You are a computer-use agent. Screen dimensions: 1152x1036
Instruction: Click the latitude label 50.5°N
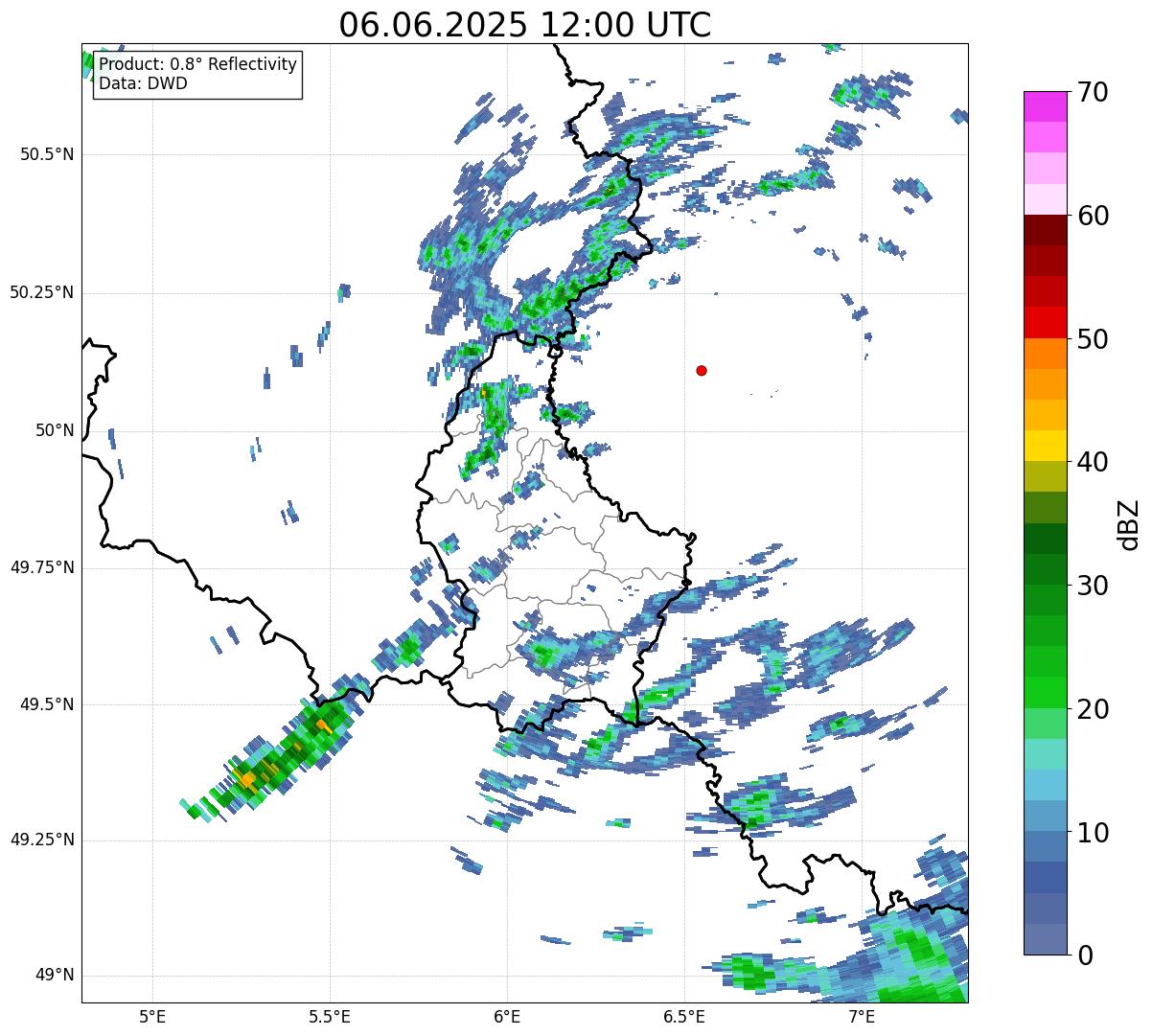pyautogui.click(x=46, y=154)
